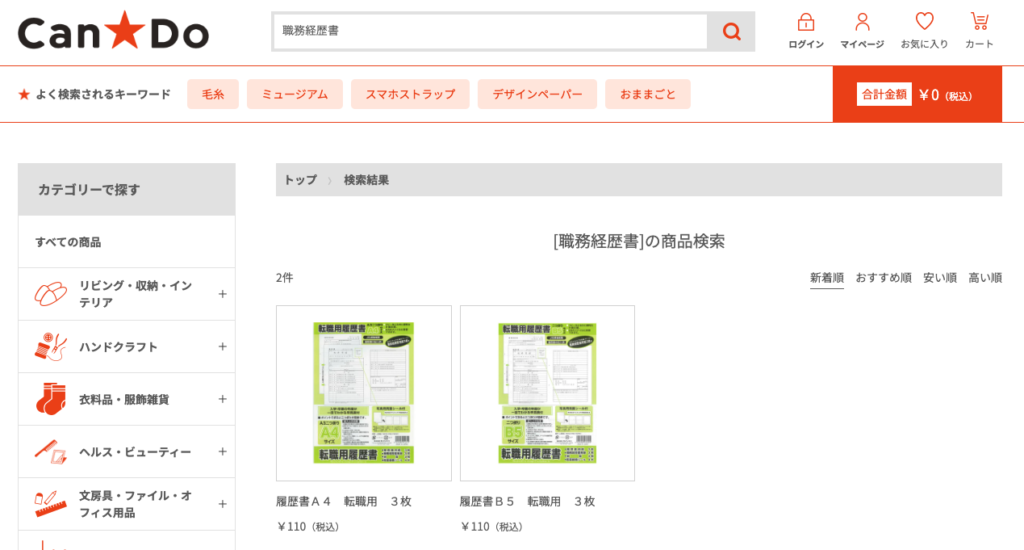The image size is (1024, 550).
Task: Sort results by 安い順
Action: (939, 277)
